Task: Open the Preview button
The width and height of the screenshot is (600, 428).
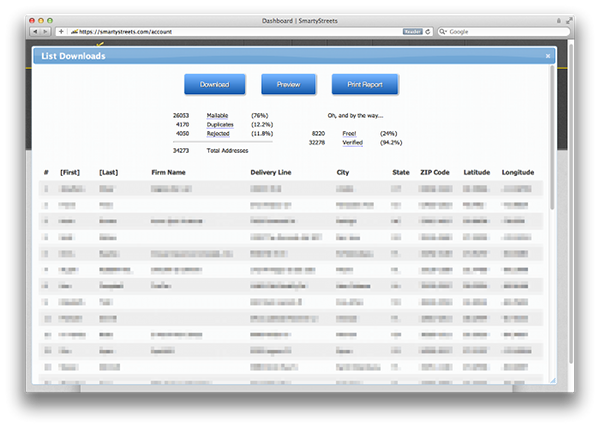Action: [x=289, y=84]
